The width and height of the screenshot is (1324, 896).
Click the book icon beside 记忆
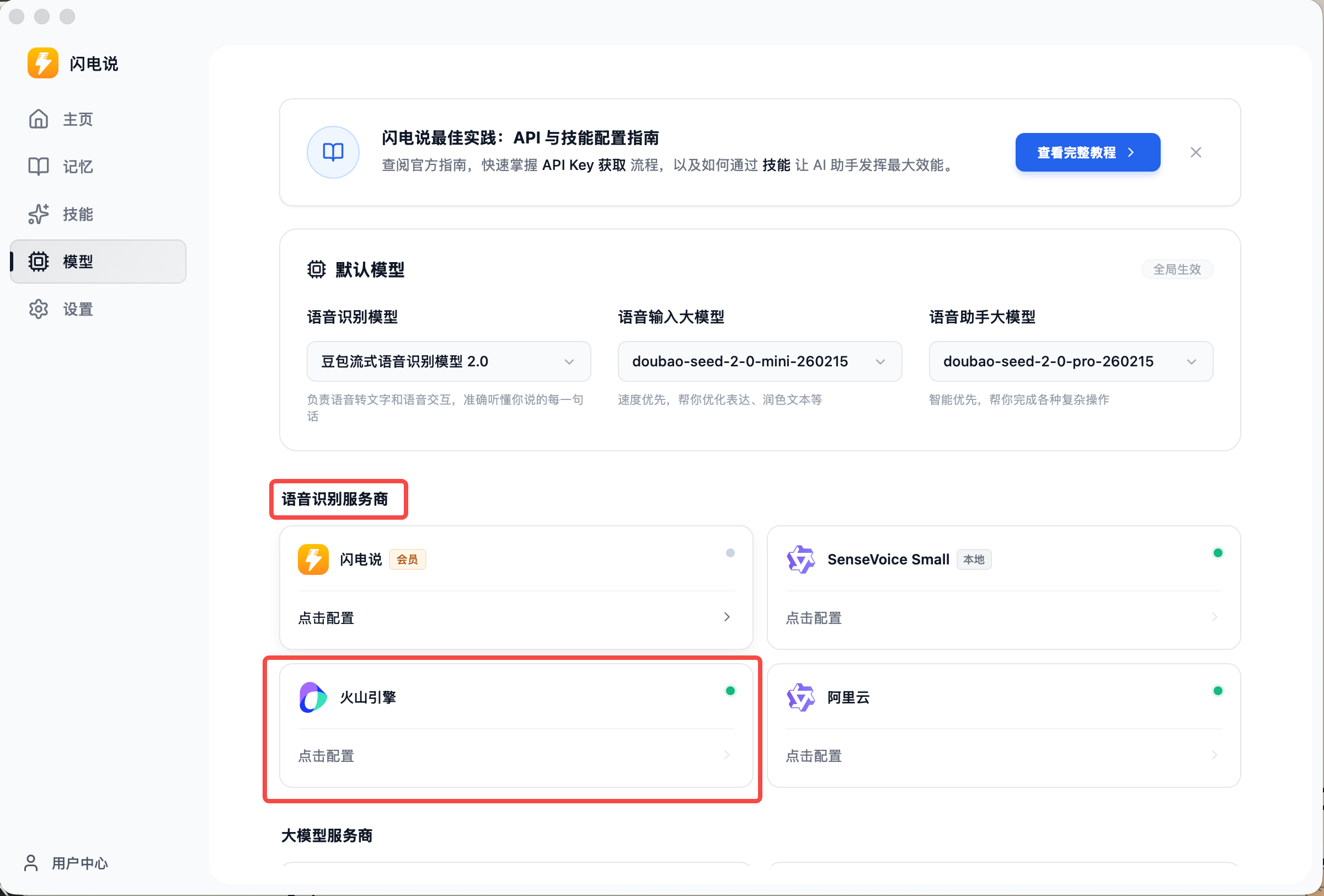[x=39, y=166]
